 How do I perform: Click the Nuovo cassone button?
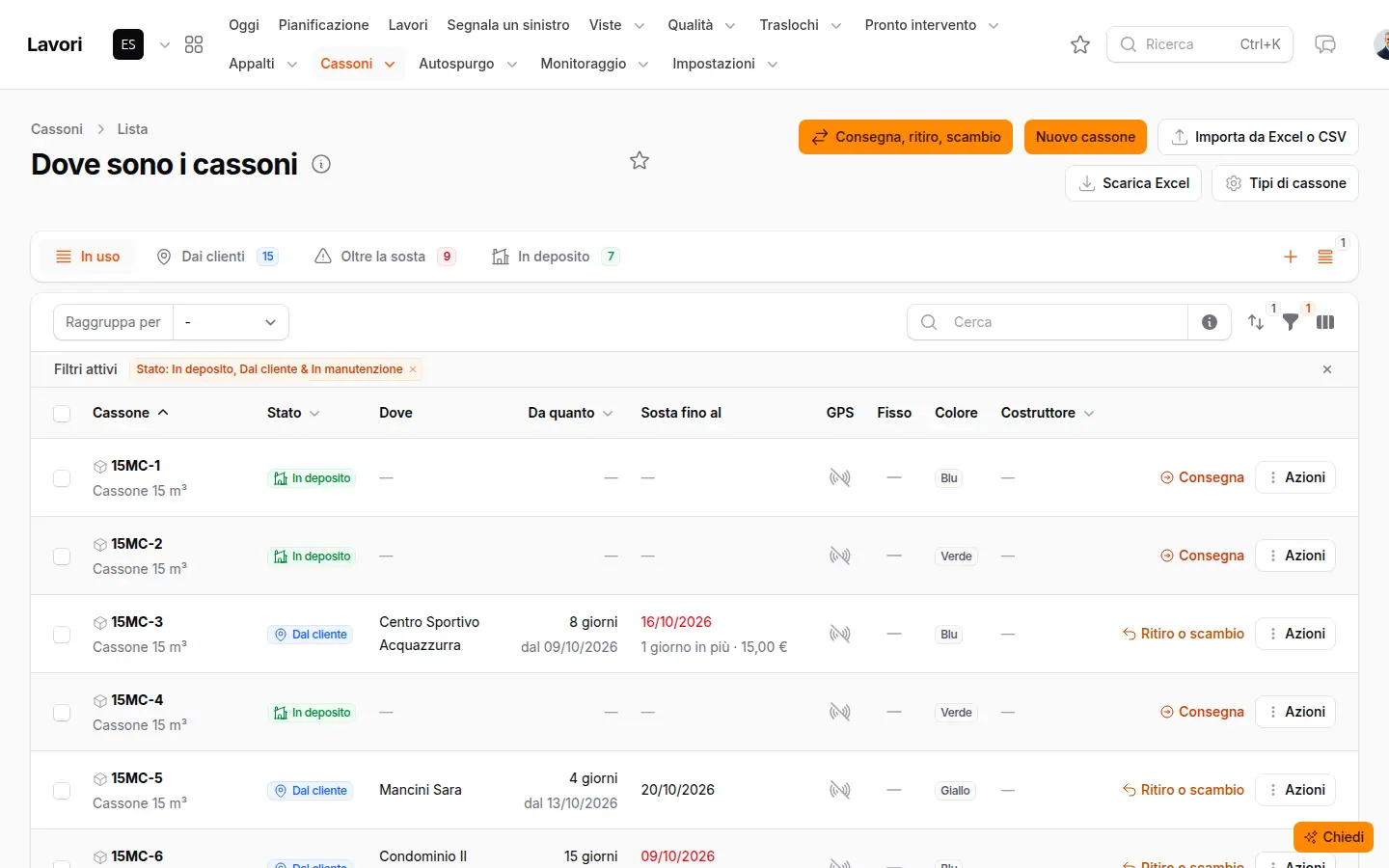1085,137
